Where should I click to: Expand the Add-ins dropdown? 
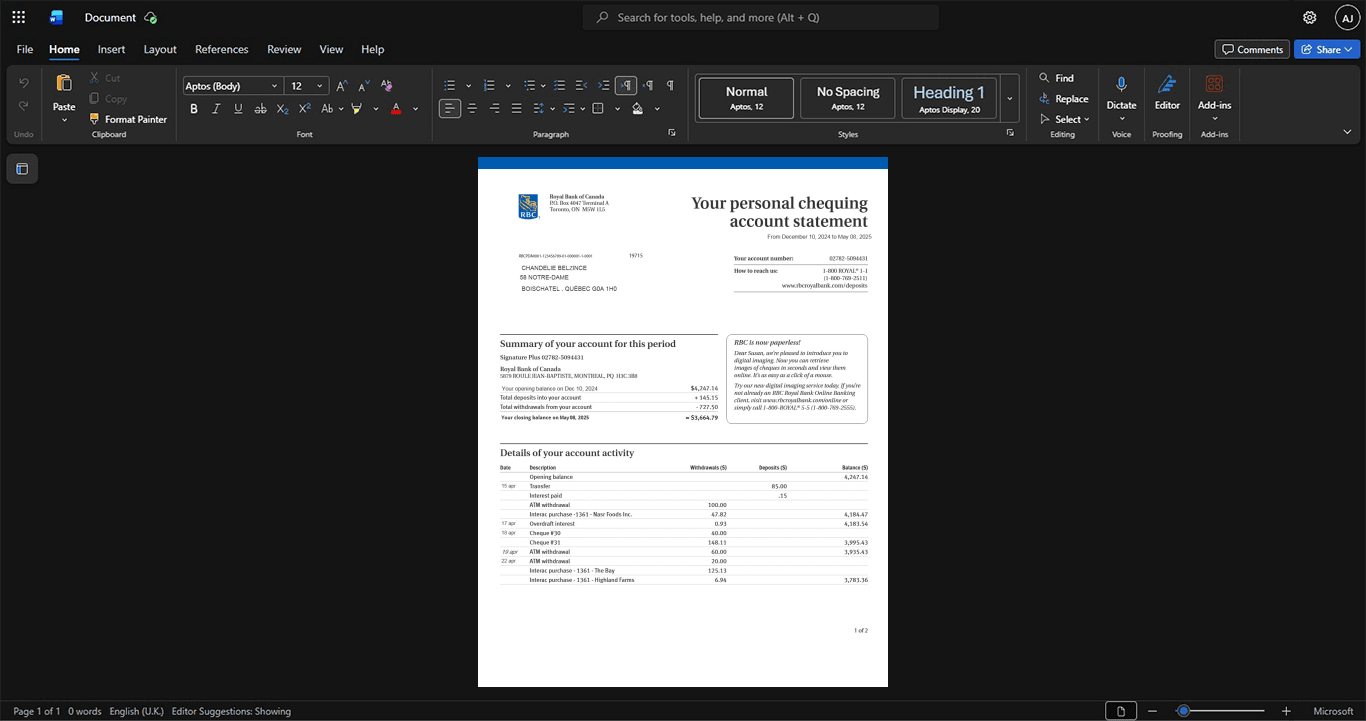[x=1214, y=119]
